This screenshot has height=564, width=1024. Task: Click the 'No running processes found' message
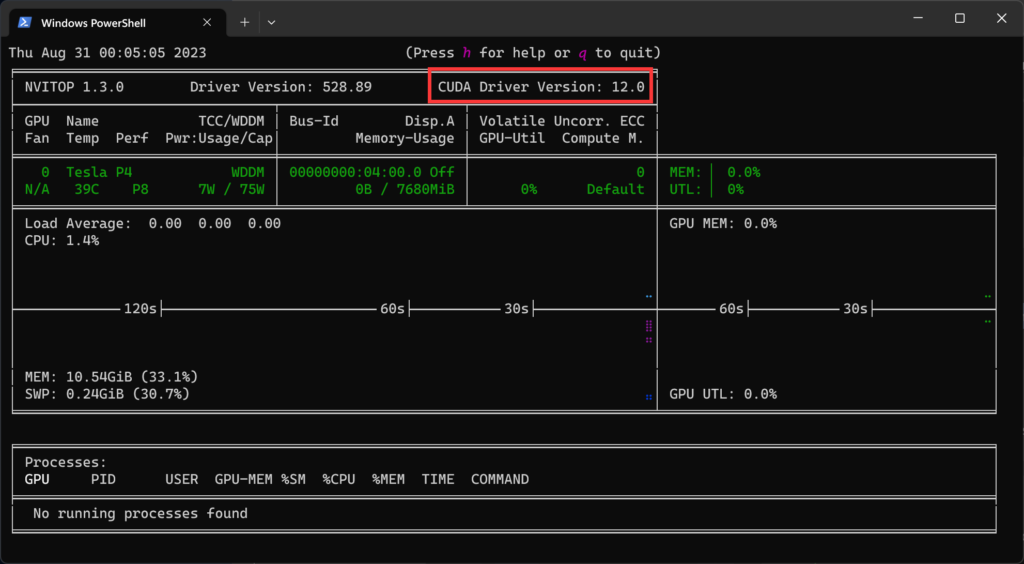coord(140,514)
